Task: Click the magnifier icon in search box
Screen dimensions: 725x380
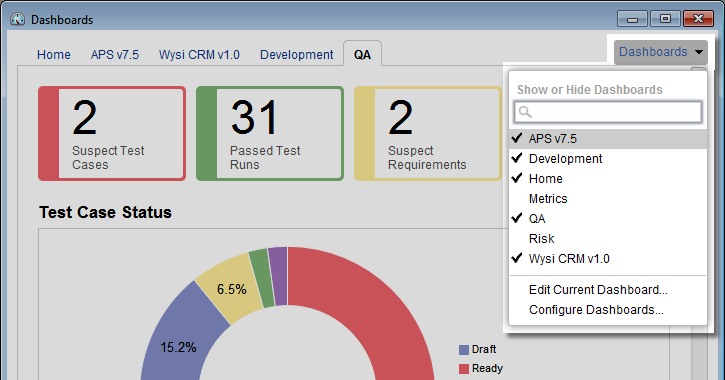Action: click(x=525, y=112)
